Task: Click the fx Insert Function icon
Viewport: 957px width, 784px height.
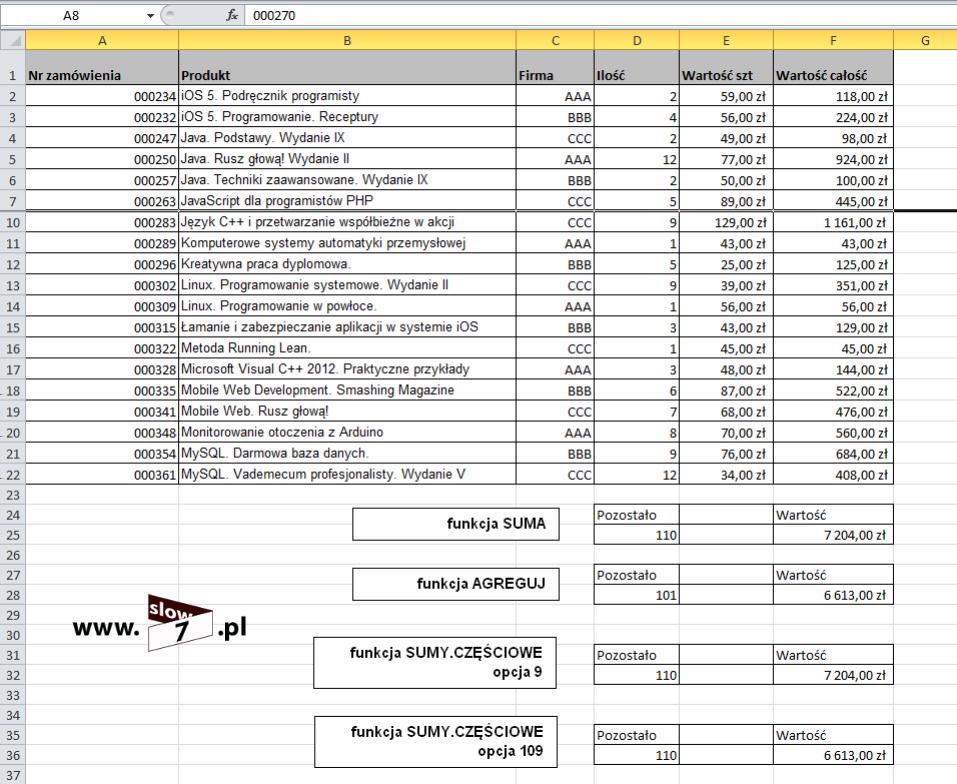Action: click(x=232, y=15)
